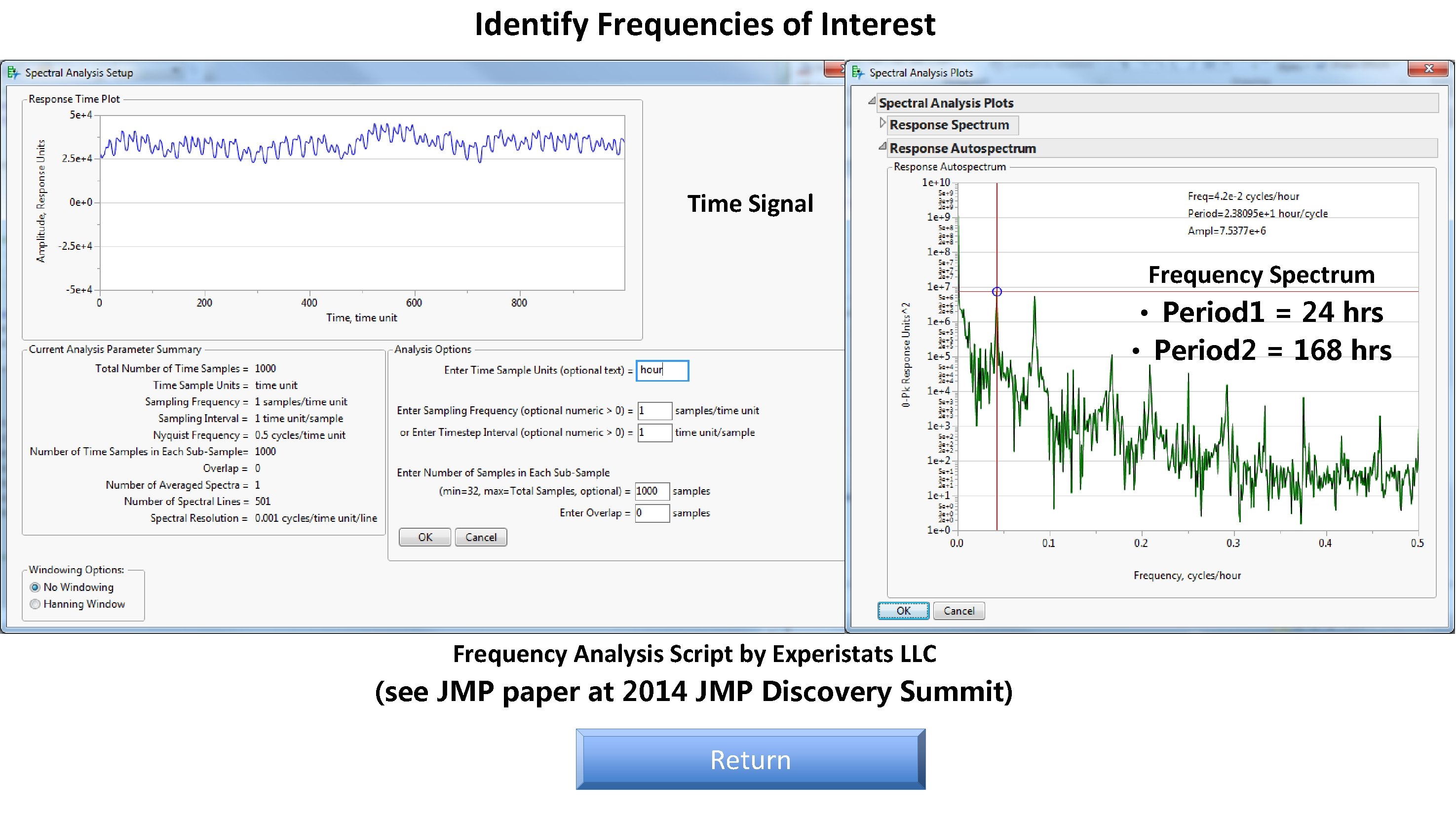
Task: Collapse the Spectral Analysis Plots outline triangle
Action: point(872,102)
